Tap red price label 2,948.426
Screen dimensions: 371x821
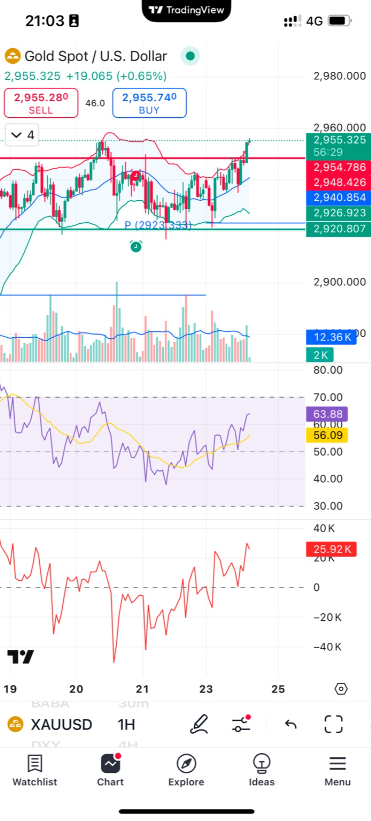(338, 183)
